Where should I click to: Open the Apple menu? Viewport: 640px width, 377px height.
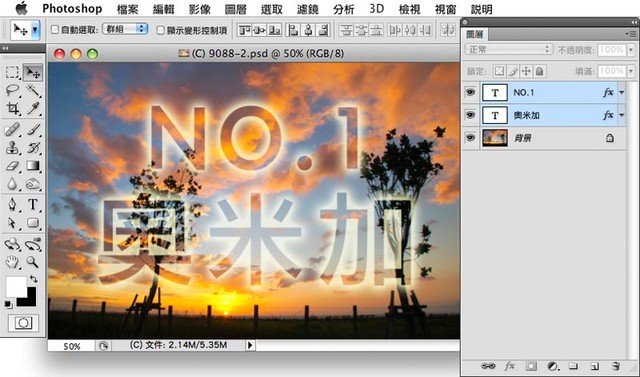pos(21,8)
